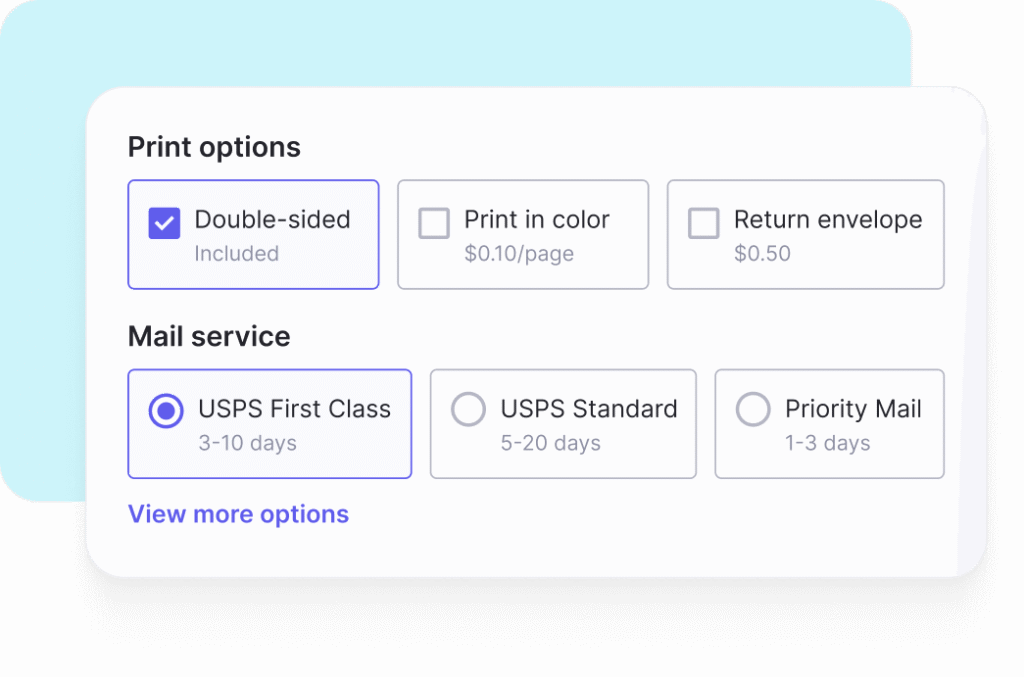Screen dimensions: 1024x677
Task: Click the Mail service heading
Action: [208, 337]
